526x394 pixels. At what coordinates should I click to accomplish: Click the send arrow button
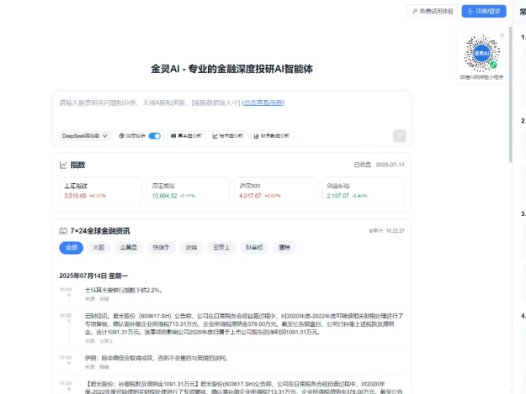pyautogui.click(x=400, y=136)
